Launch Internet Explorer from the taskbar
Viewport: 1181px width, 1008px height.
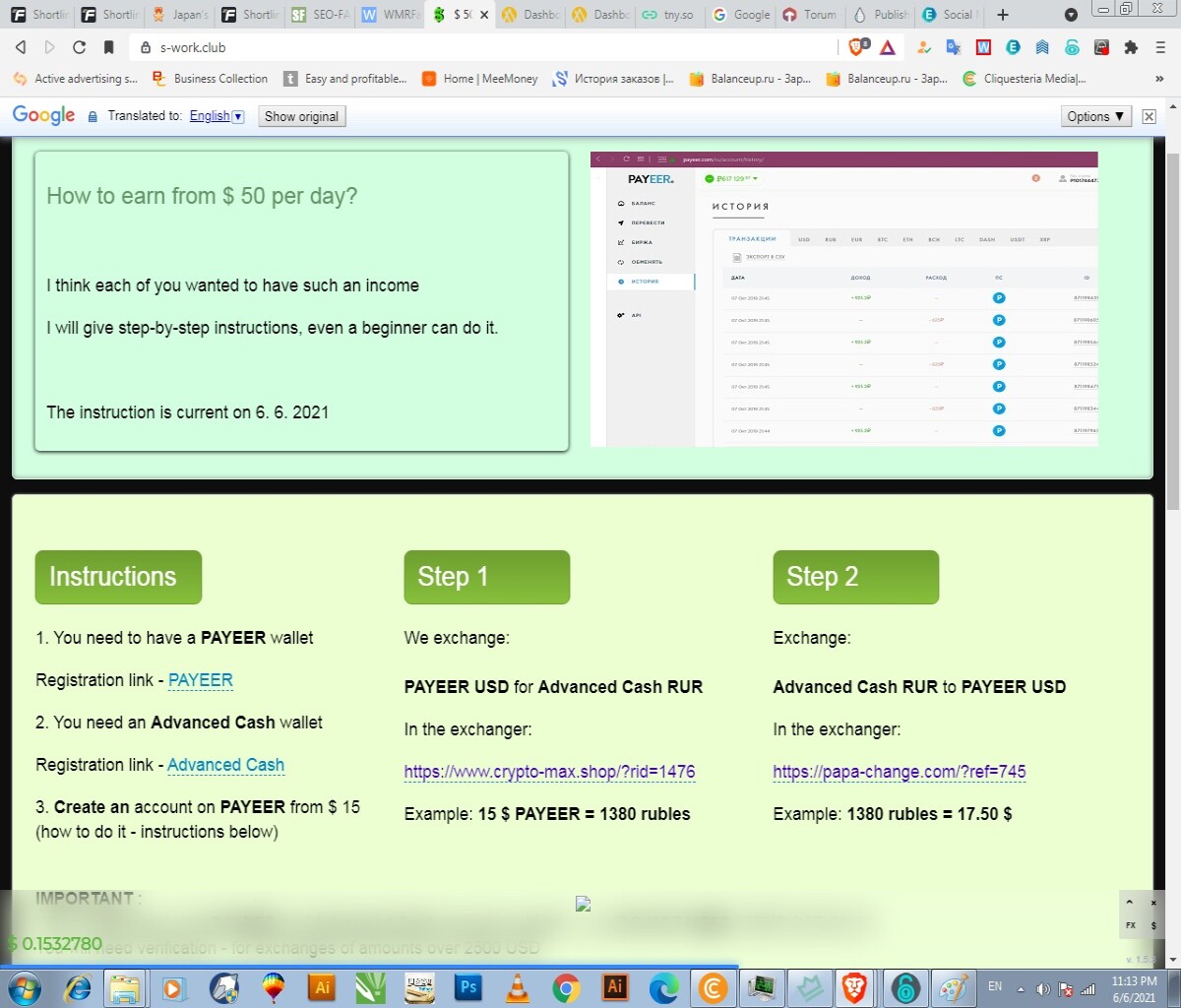pyautogui.click(x=77, y=987)
